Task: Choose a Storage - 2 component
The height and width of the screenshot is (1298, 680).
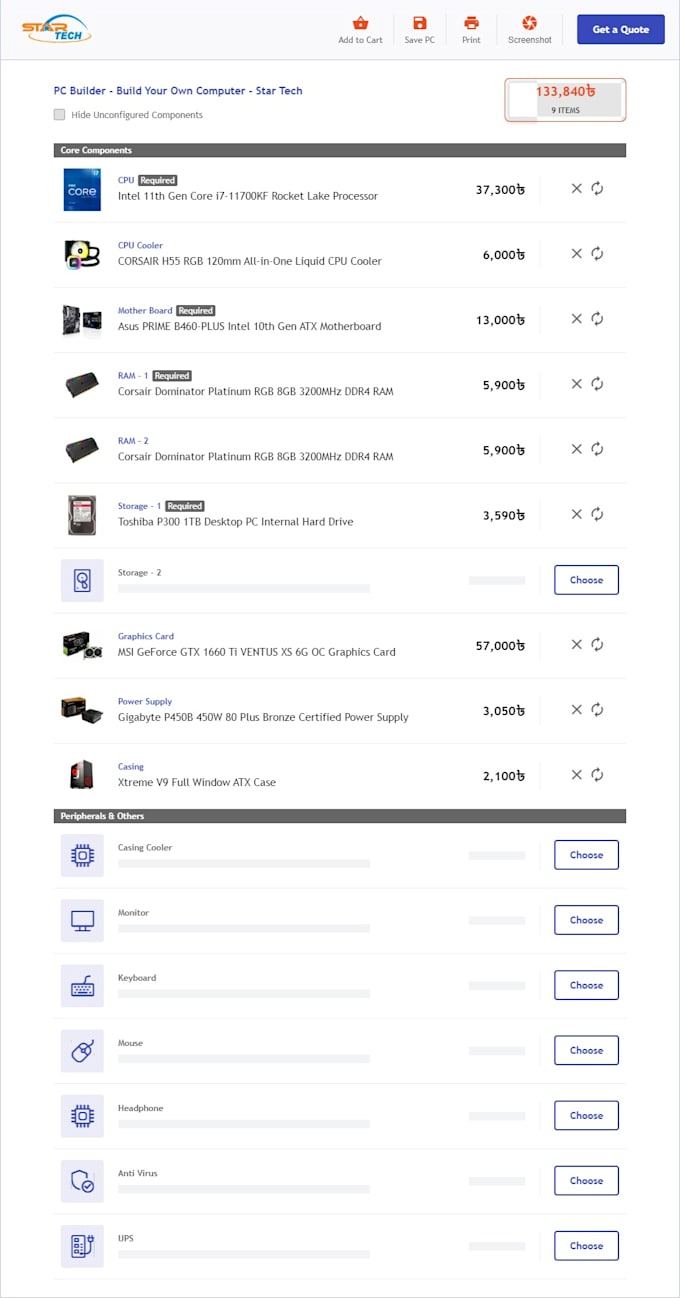Action: (586, 579)
